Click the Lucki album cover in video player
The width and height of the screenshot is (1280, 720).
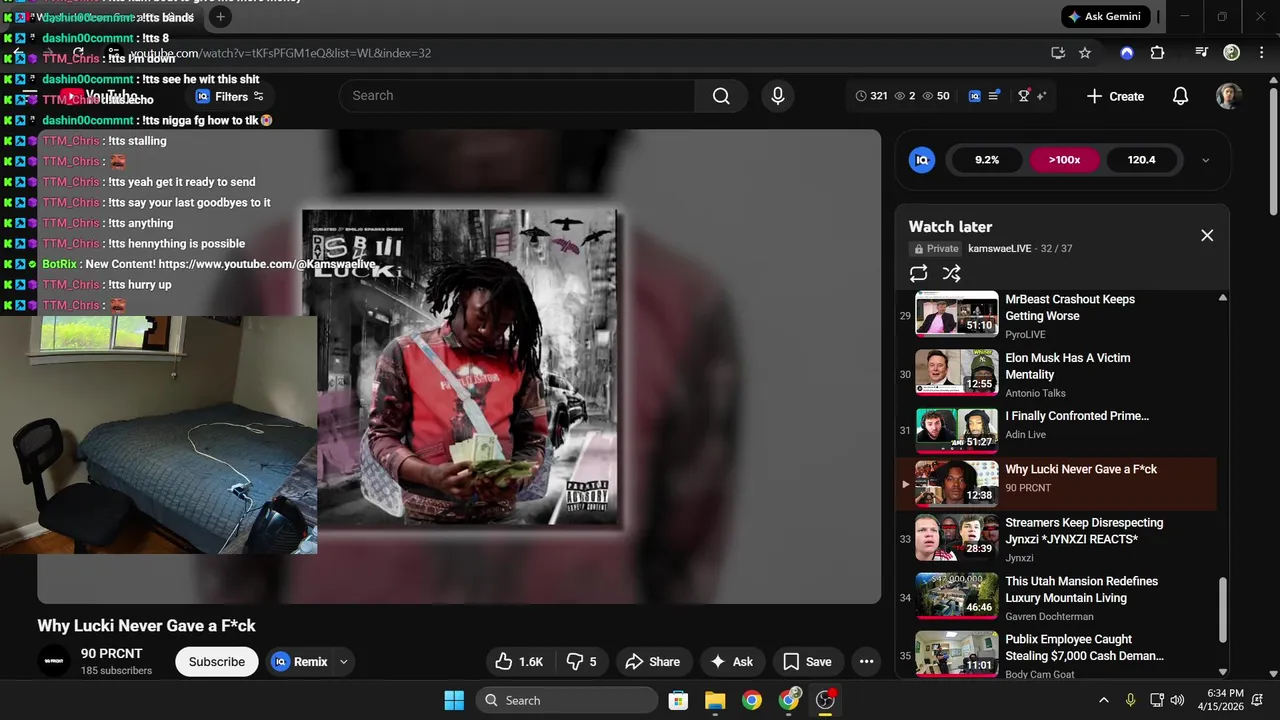460,366
